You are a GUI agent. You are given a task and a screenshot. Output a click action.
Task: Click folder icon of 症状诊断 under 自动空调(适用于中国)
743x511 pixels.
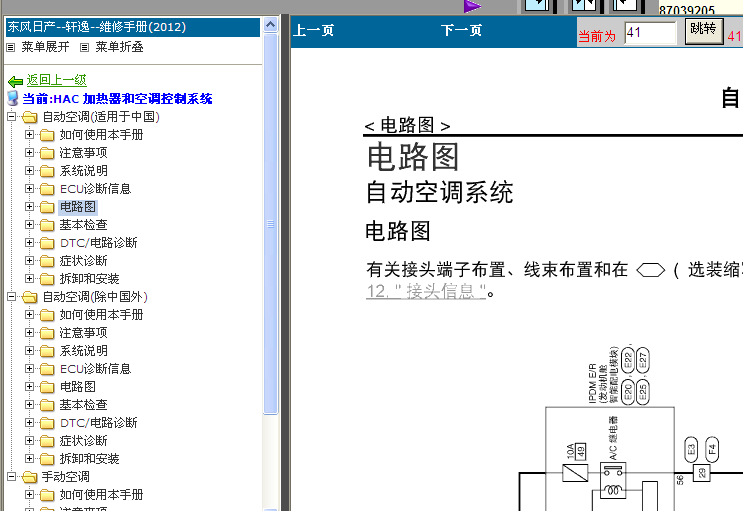pyautogui.click(x=47, y=261)
